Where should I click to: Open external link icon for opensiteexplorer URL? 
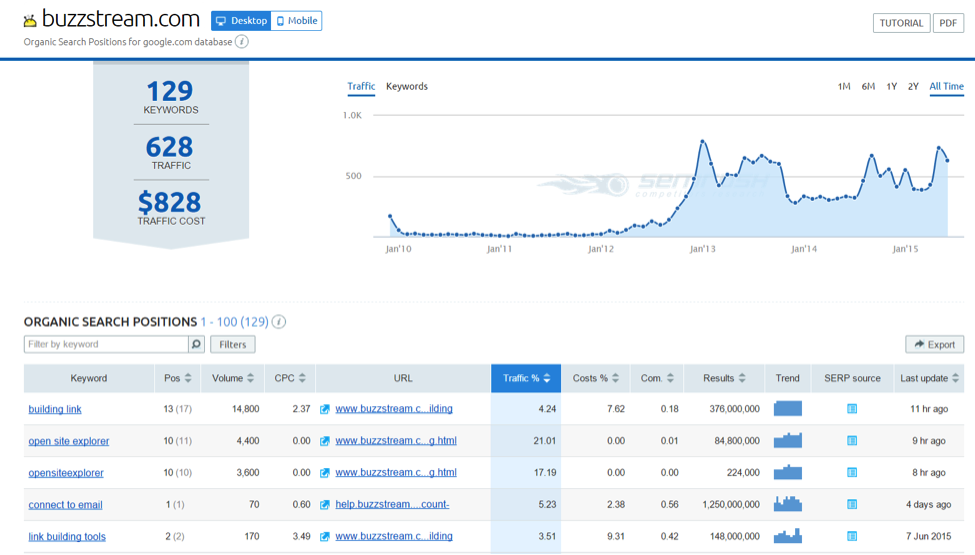pyautogui.click(x=325, y=473)
